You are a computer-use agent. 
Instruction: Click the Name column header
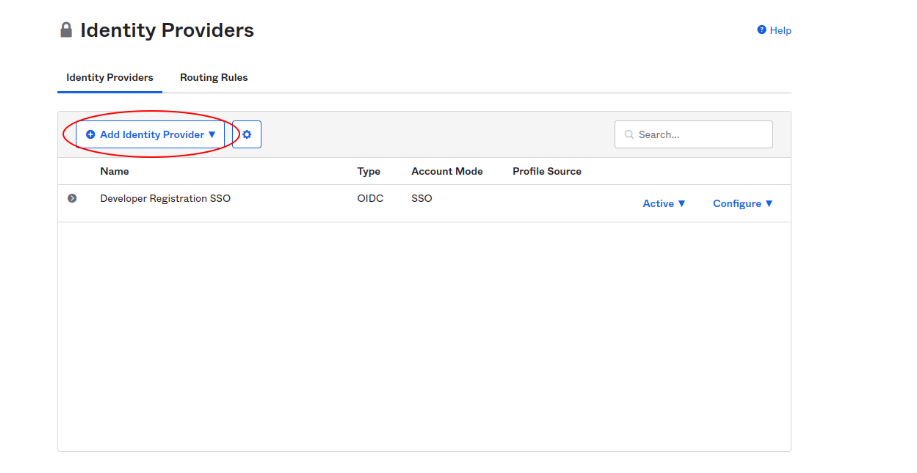(x=114, y=172)
